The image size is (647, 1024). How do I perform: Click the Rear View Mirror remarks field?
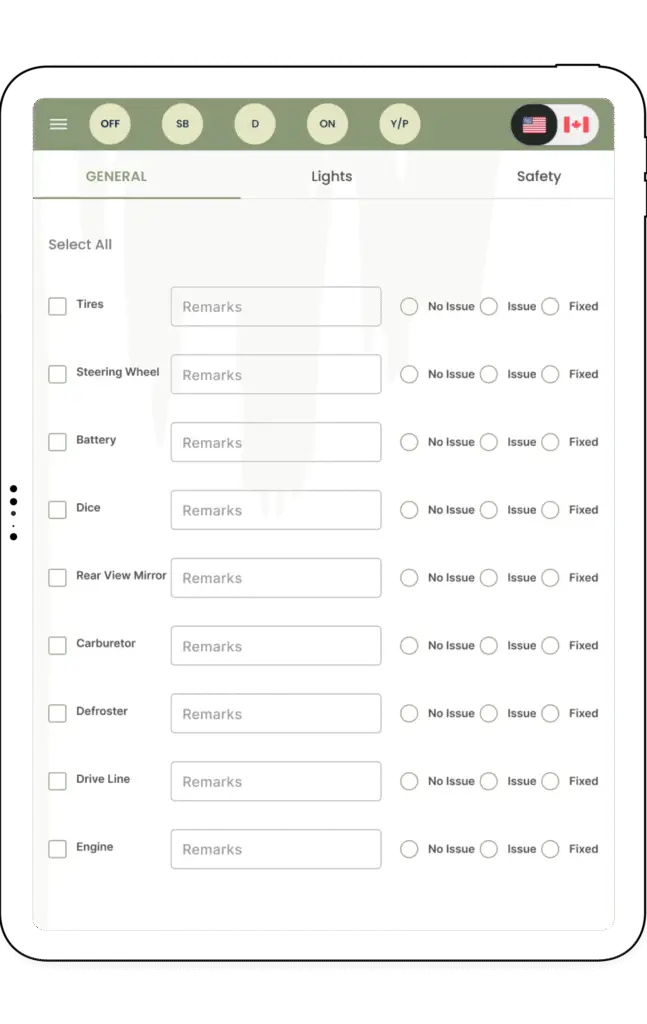[x=276, y=578]
